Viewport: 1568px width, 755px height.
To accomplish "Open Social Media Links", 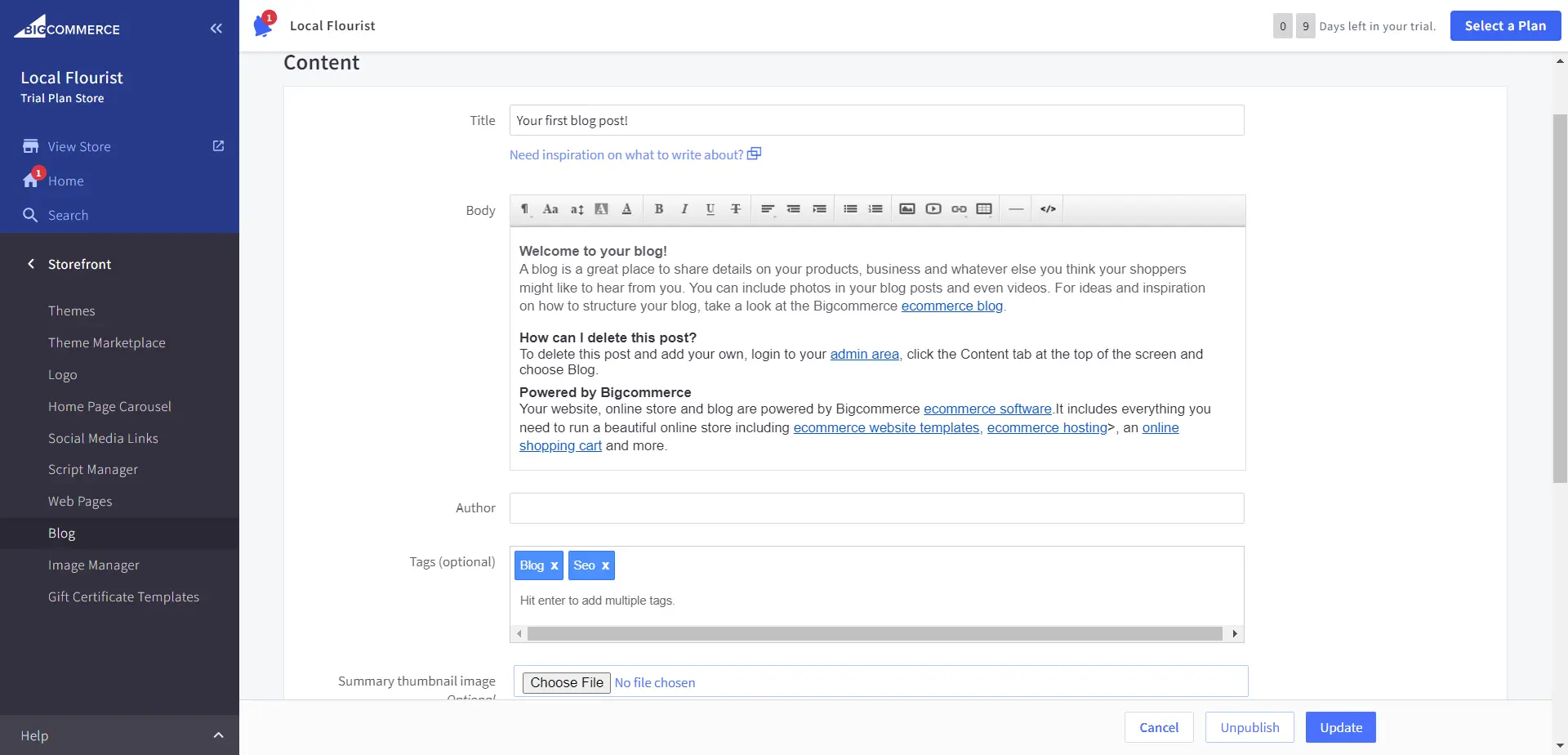I will (x=103, y=438).
